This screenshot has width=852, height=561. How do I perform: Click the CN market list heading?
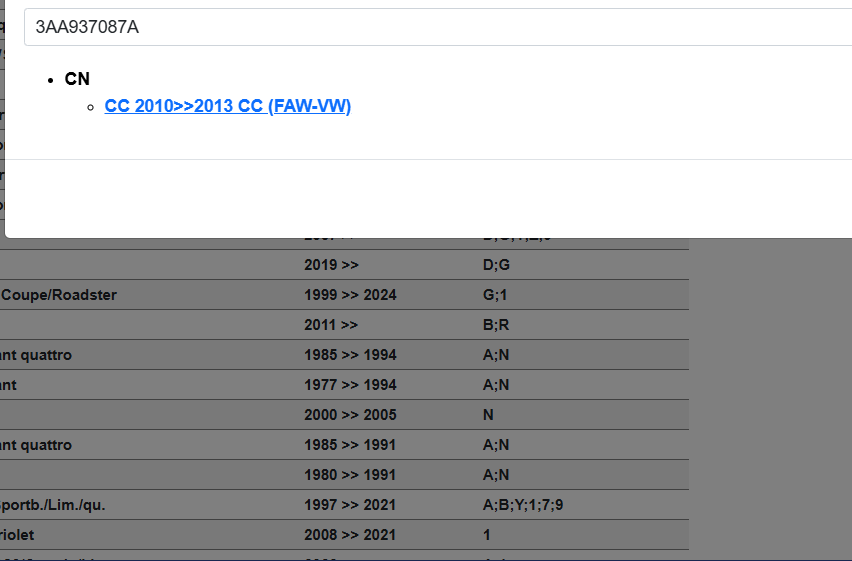(x=77, y=79)
